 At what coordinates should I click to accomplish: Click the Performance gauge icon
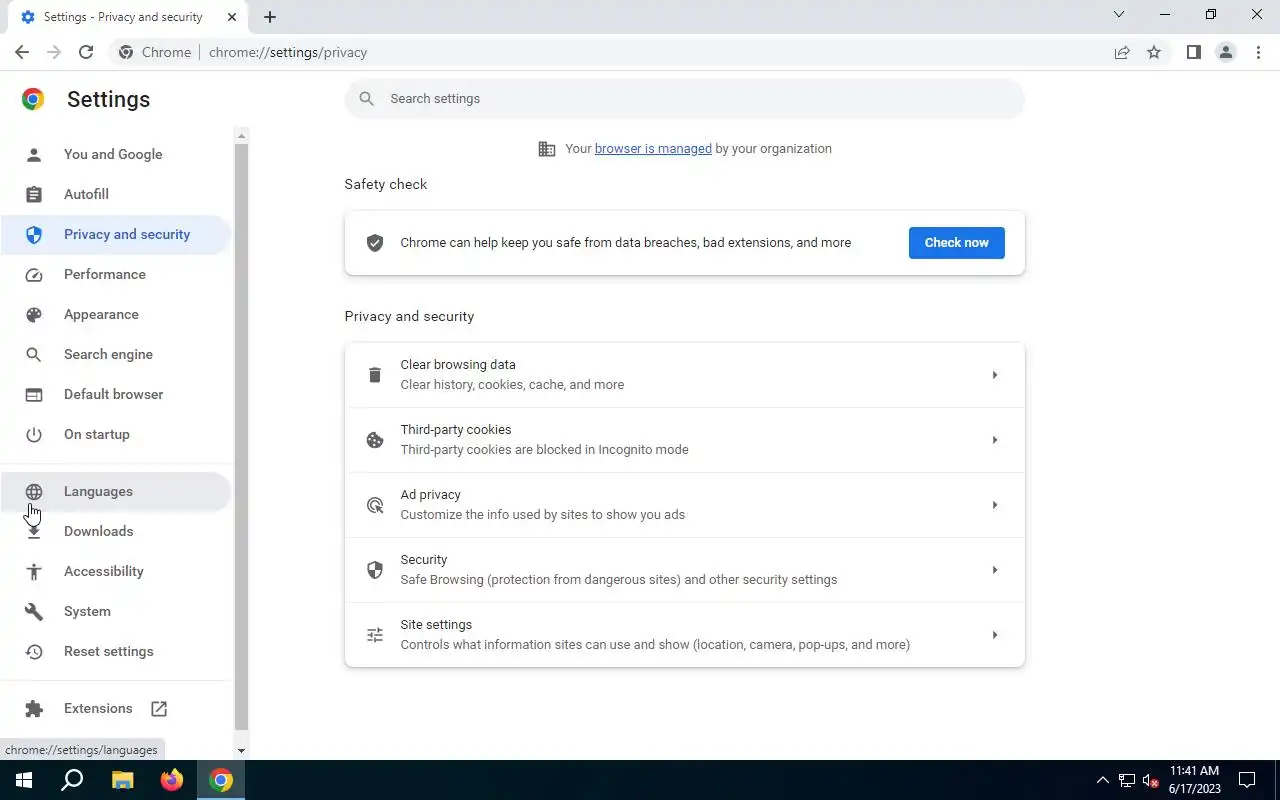[34, 274]
